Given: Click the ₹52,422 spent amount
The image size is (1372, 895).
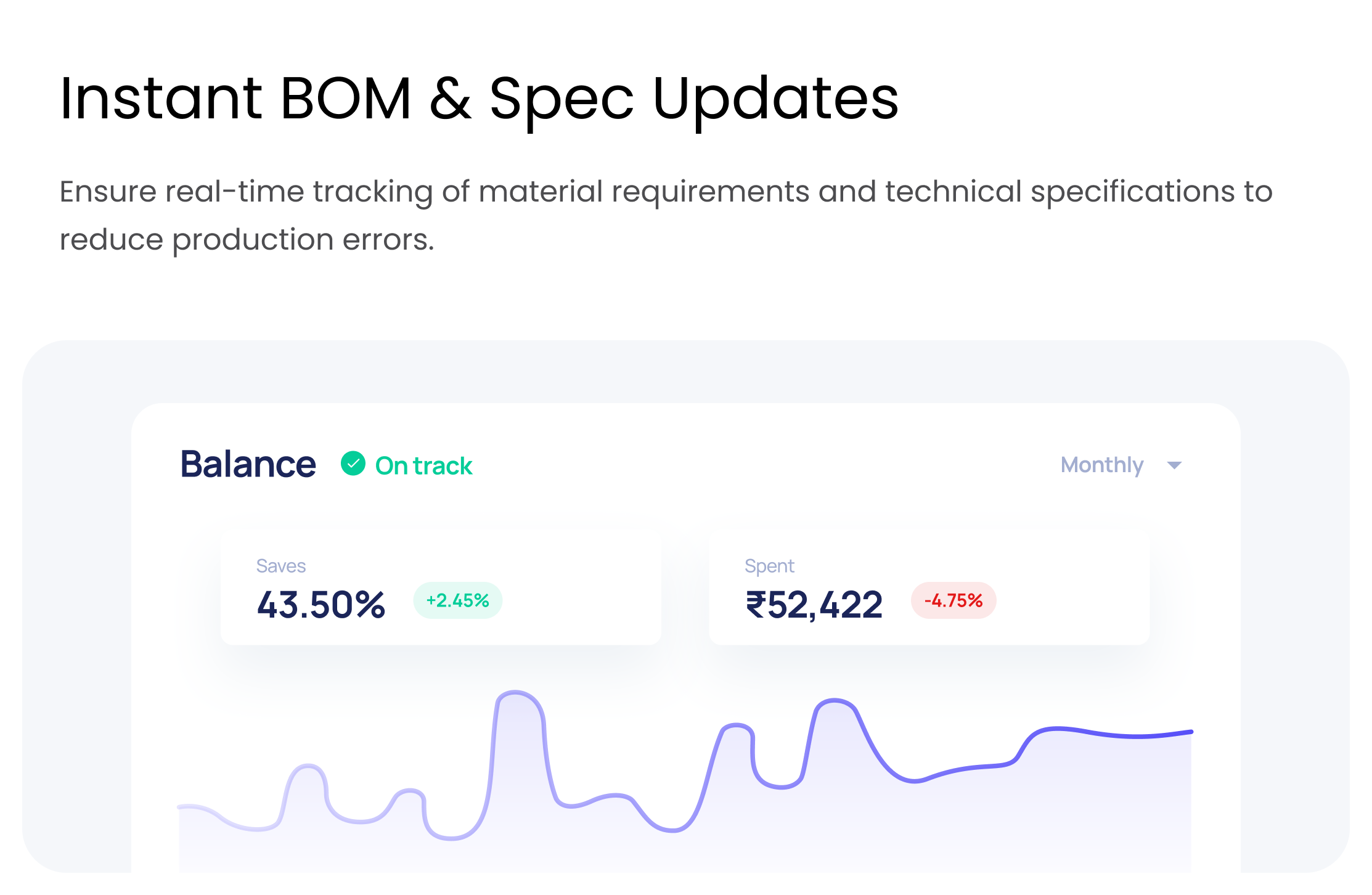Looking at the screenshot, I should (x=814, y=604).
